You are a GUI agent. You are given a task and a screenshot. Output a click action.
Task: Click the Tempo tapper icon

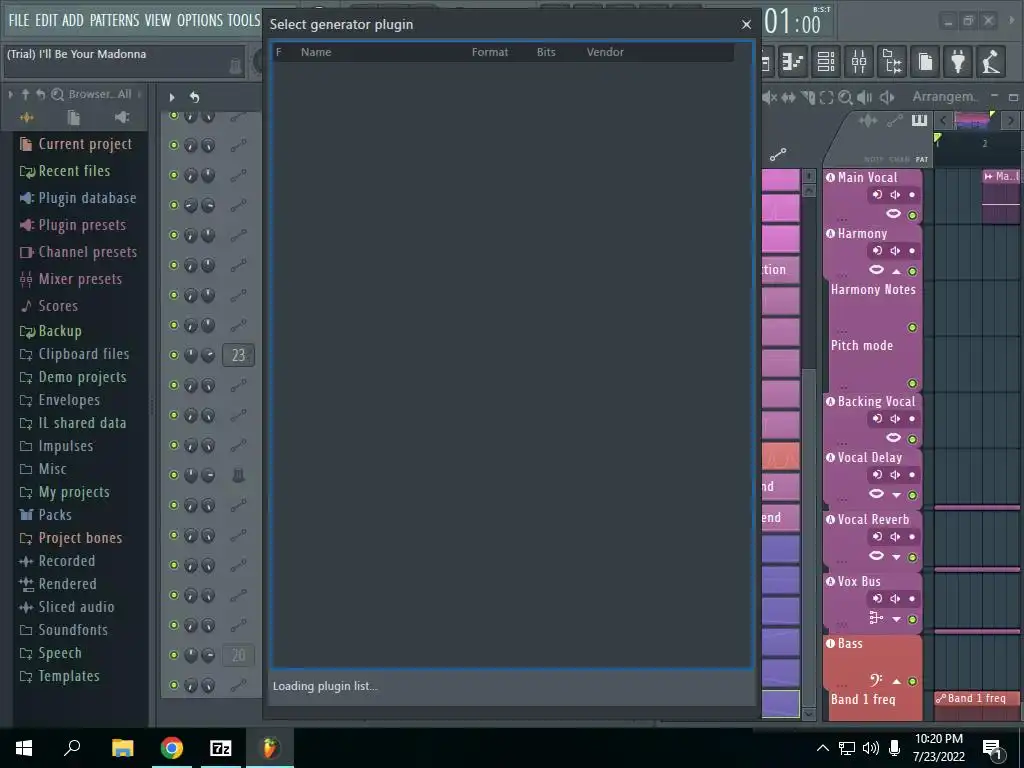coord(991,61)
